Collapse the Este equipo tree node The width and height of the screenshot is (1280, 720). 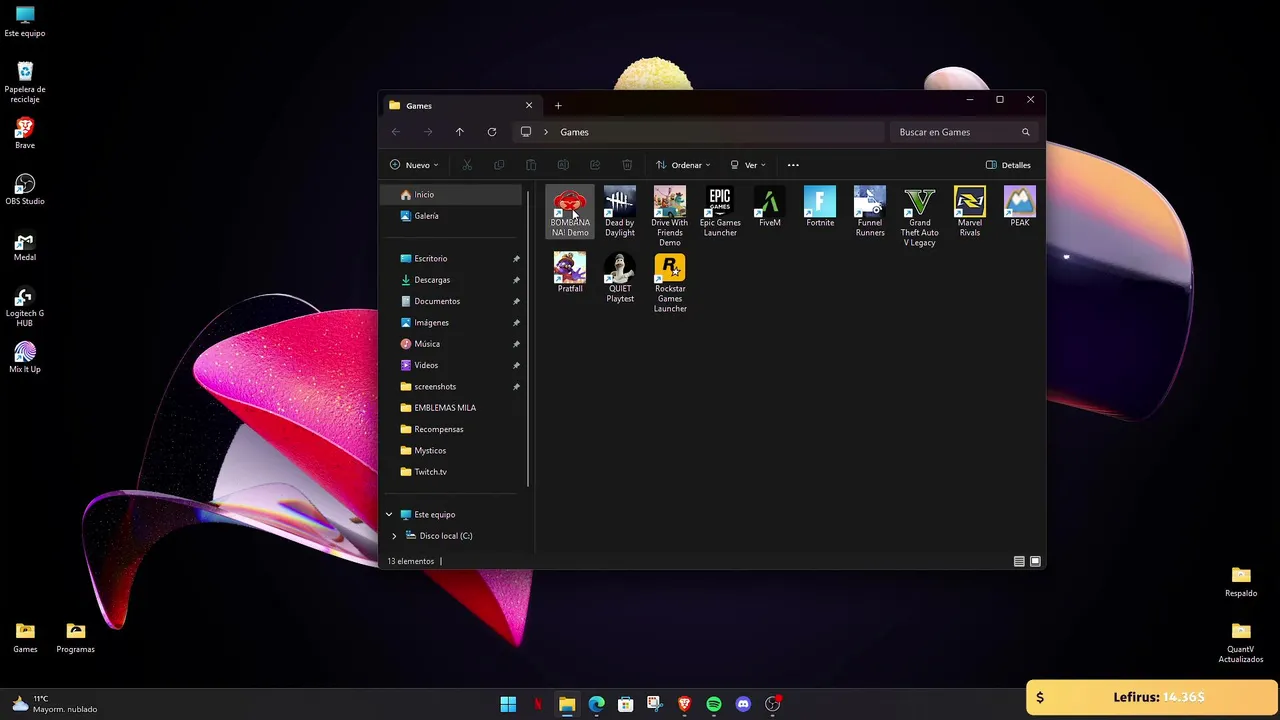389,515
